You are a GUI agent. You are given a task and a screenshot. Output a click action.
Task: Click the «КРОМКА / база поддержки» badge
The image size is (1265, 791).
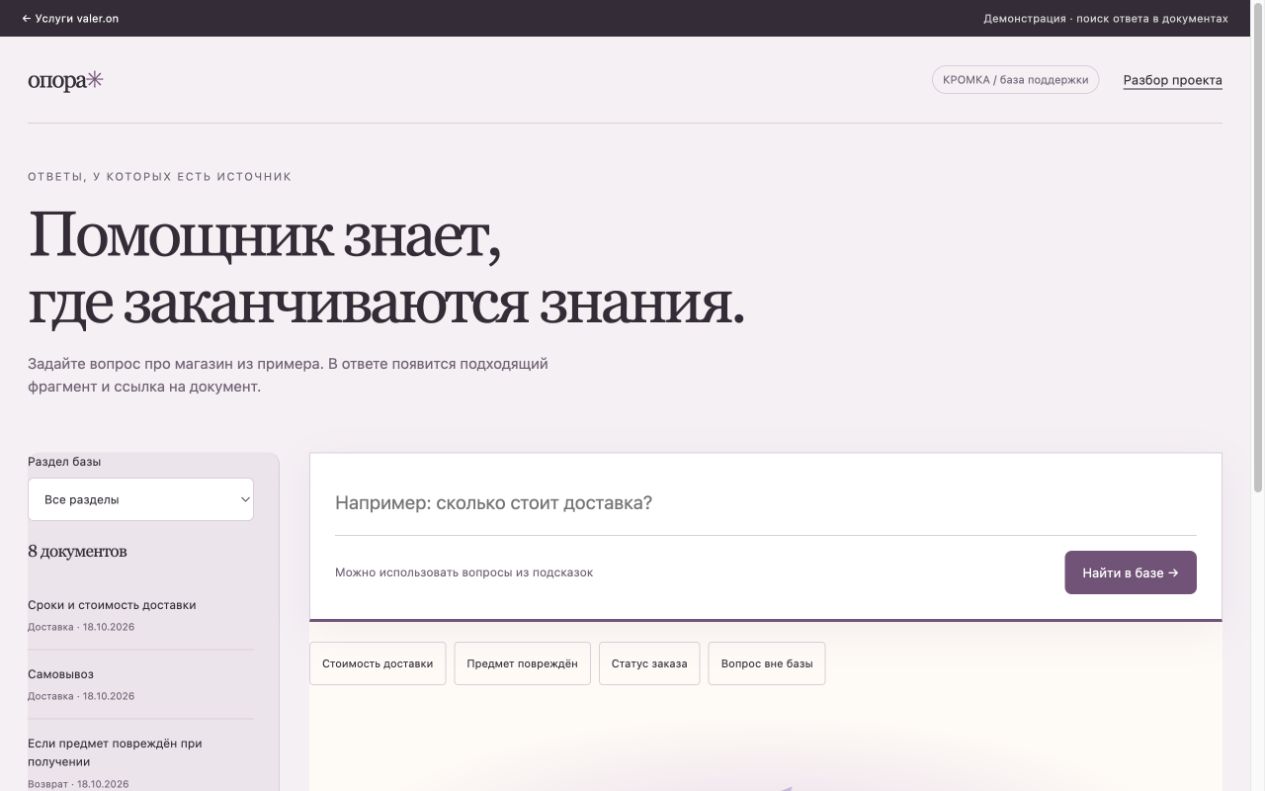click(x=1015, y=80)
